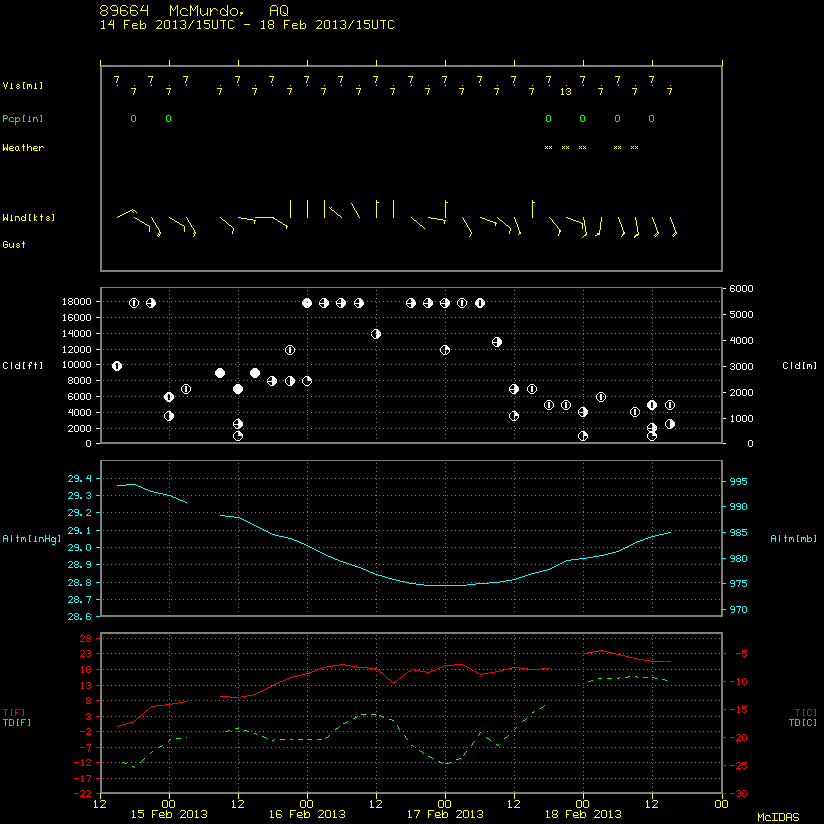
Task: Select the first snow weather symbol
Action: coord(548,148)
